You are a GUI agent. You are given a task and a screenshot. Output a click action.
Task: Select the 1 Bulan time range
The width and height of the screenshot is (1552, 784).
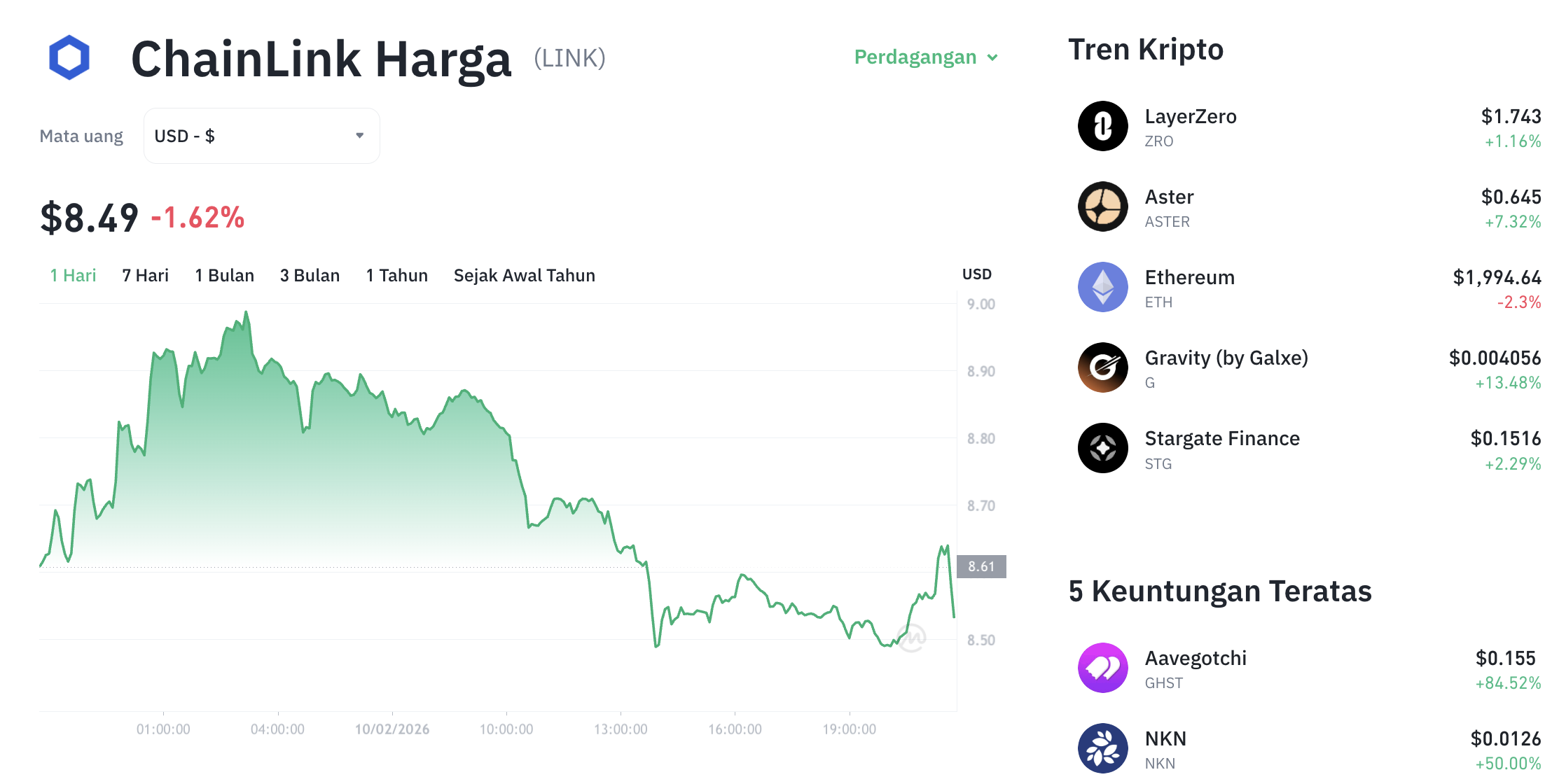[x=224, y=275]
